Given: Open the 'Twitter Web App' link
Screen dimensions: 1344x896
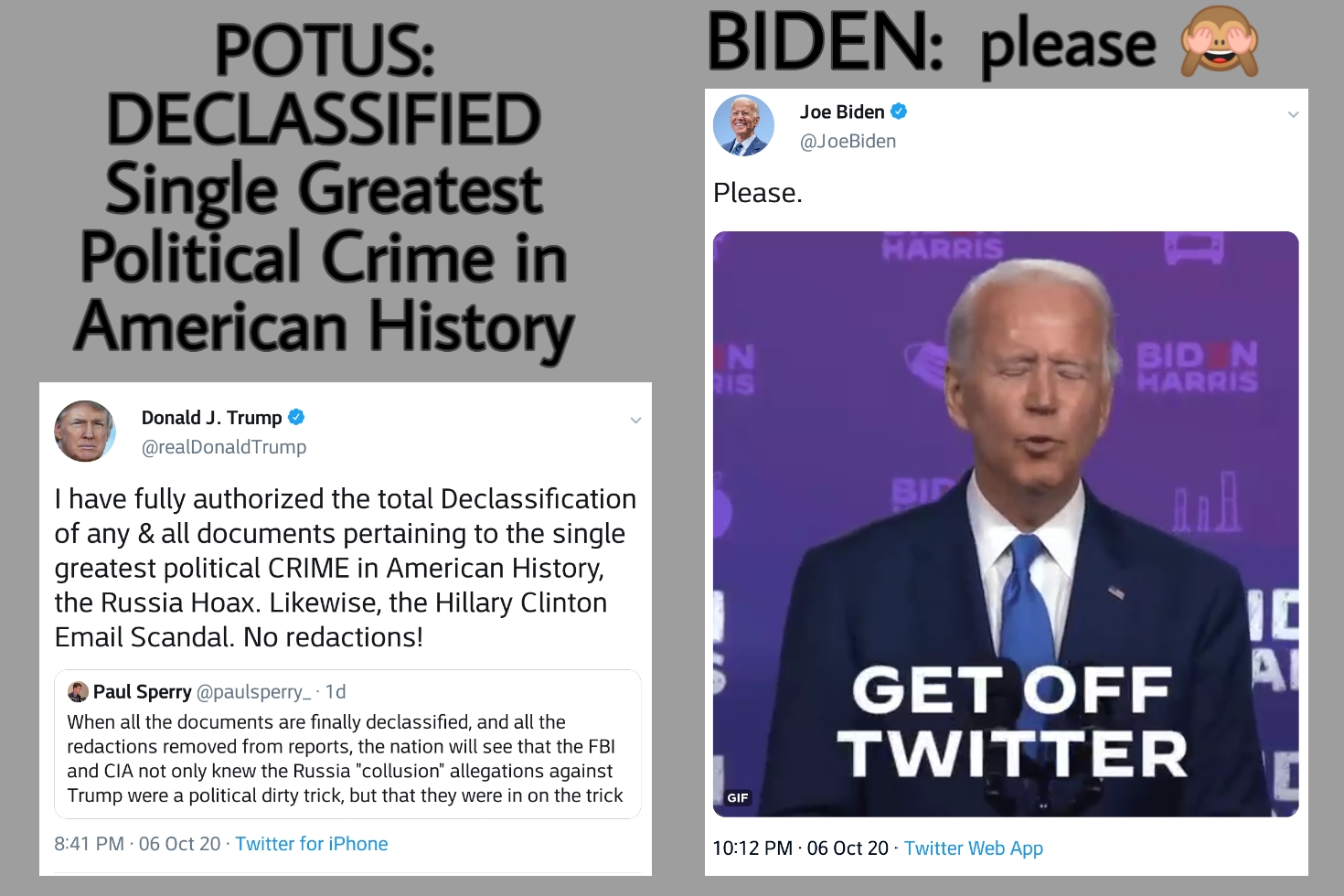Looking at the screenshot, I should coord(974,848).
